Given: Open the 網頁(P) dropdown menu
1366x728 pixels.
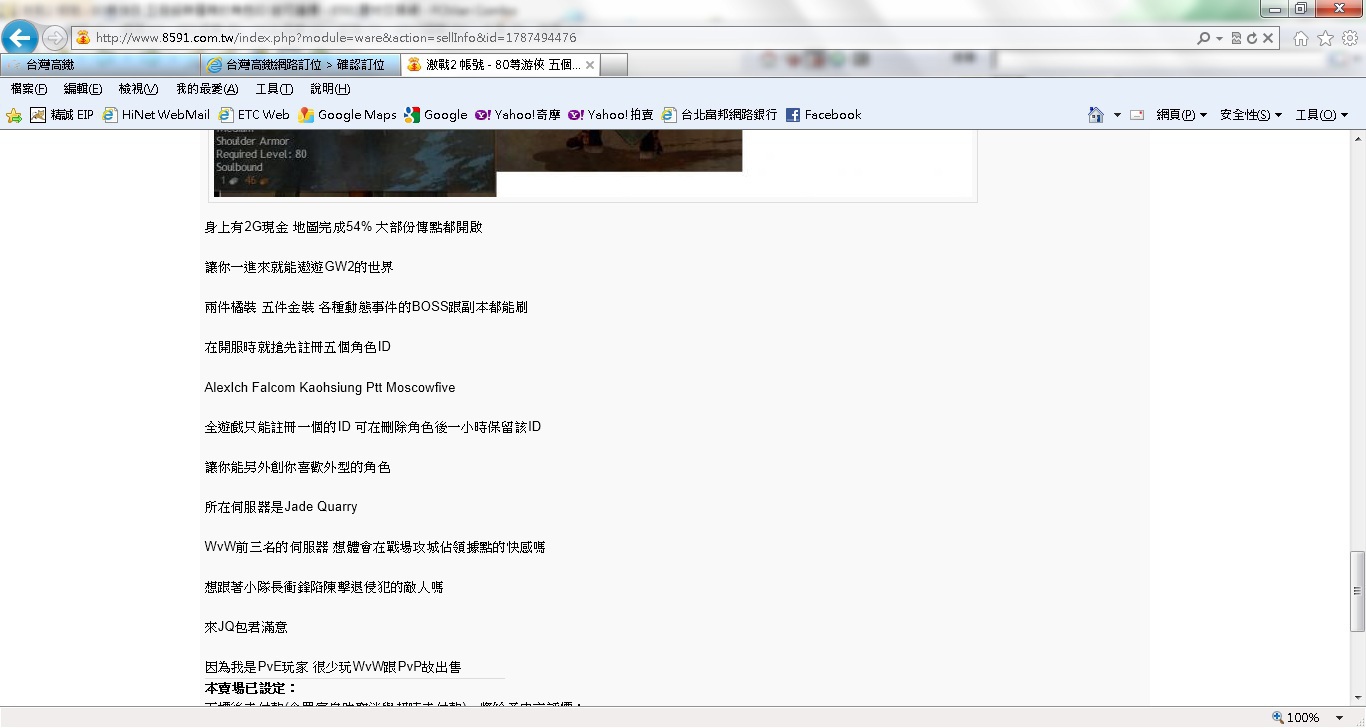Looking at the screenshot, I should [x=1182, y=115].
